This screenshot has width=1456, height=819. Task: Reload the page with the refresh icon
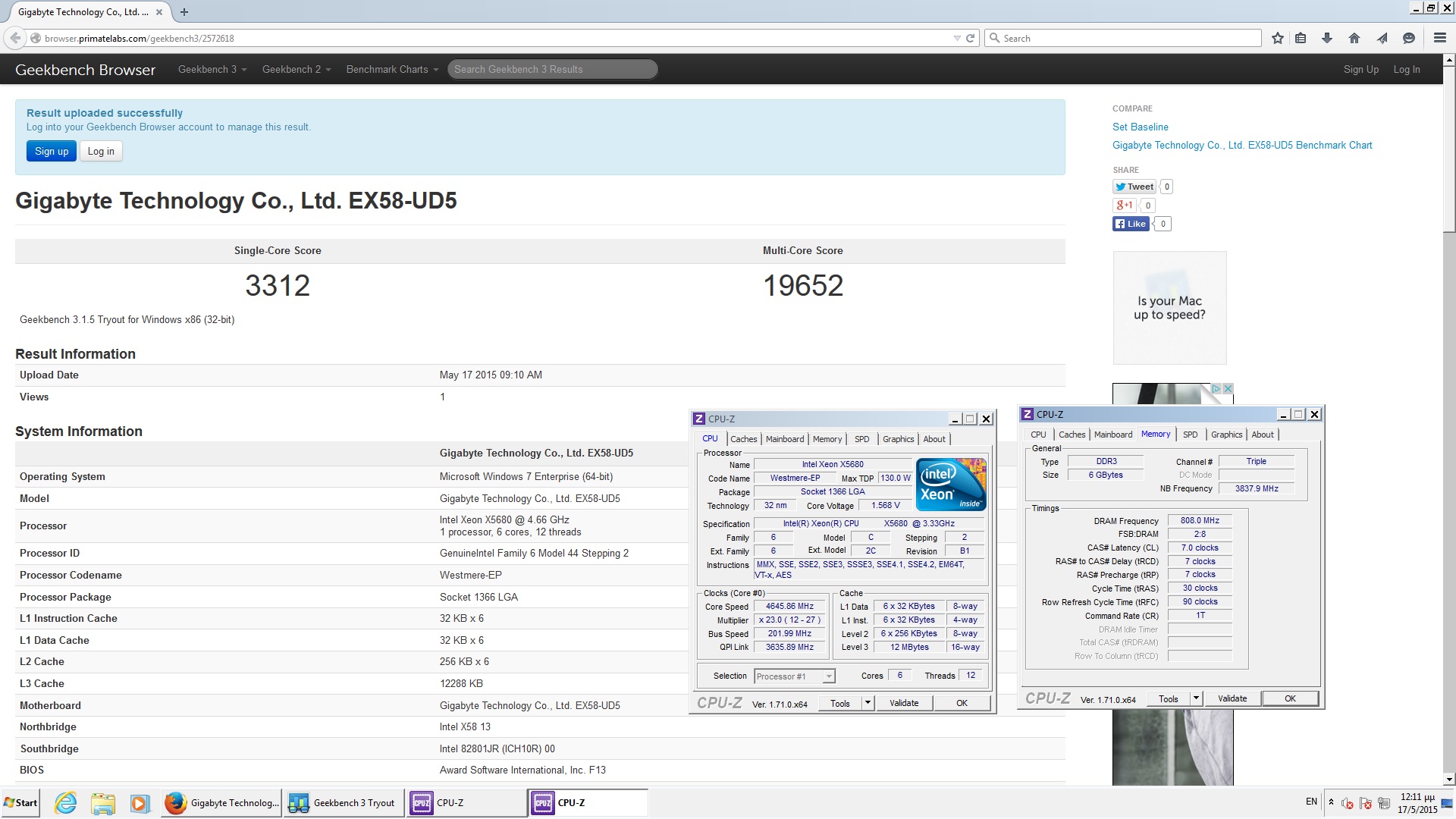(x=970, y=38)
